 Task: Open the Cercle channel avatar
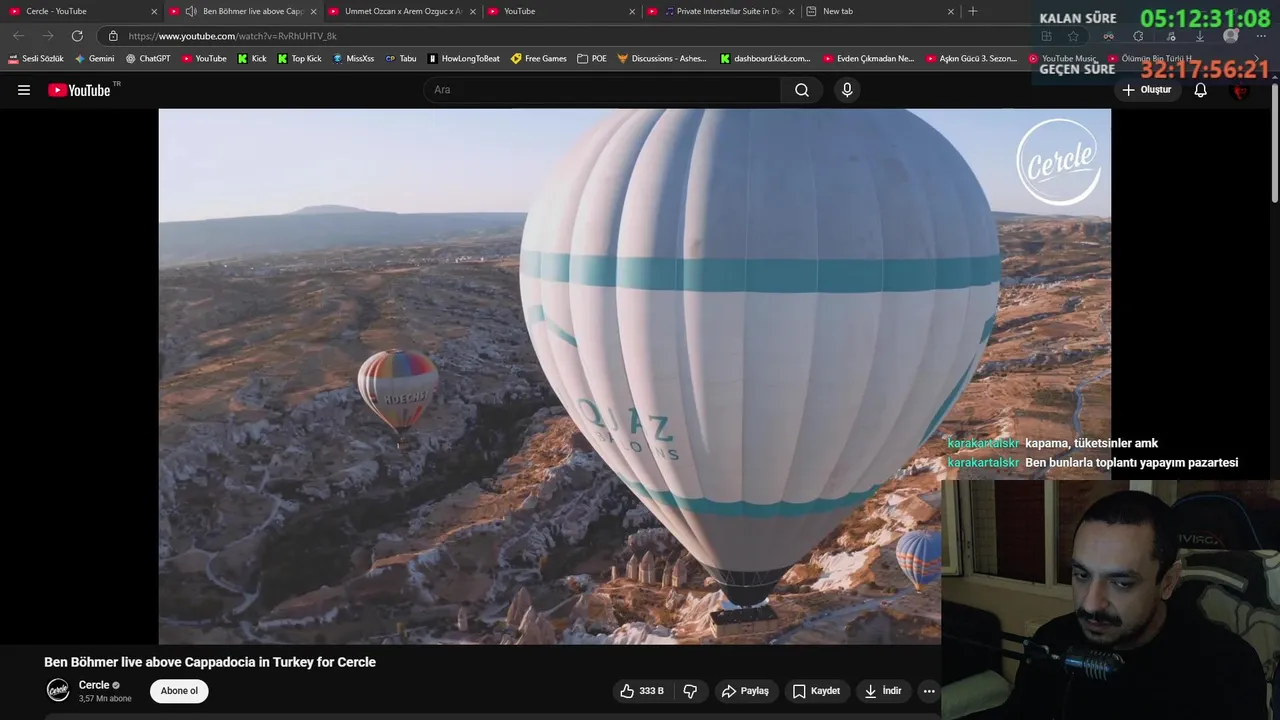point(59,690)
